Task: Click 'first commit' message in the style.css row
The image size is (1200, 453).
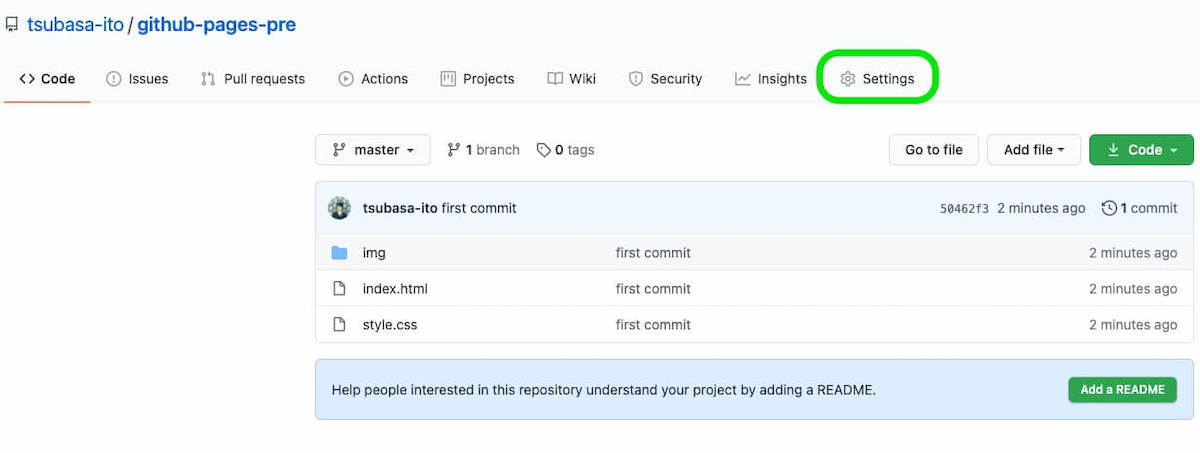Action: click(653, 325)
